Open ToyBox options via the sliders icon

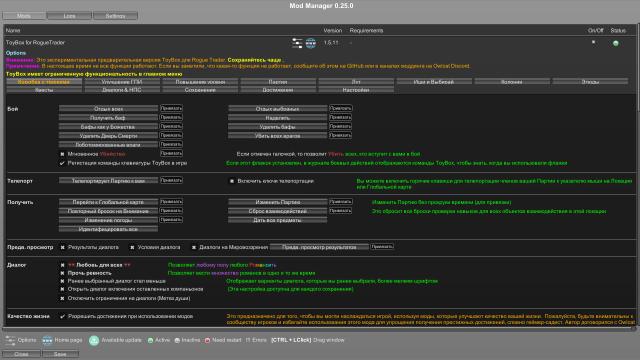tap(297, 43)
